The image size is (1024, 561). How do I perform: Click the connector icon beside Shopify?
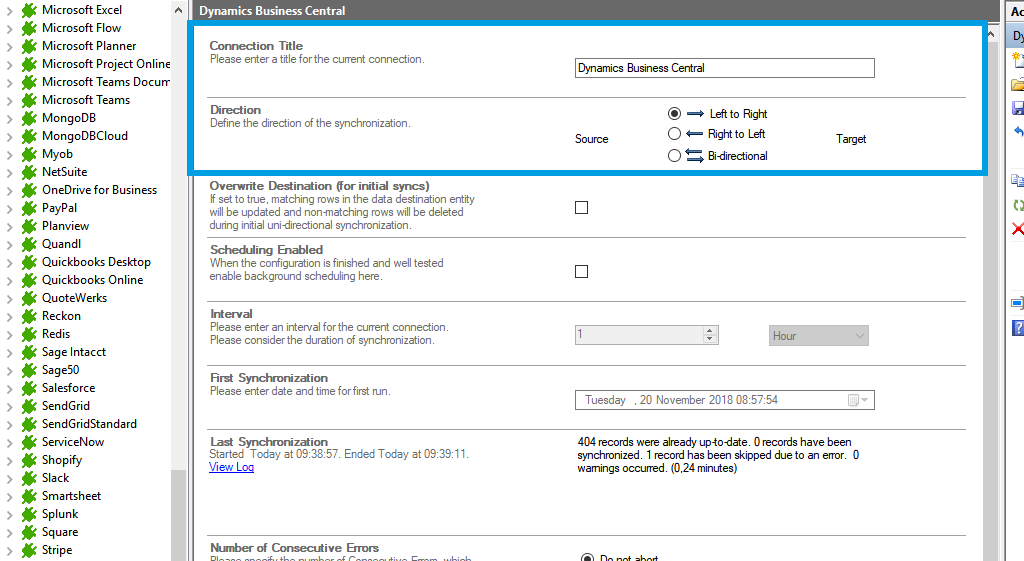pos(29,460)
